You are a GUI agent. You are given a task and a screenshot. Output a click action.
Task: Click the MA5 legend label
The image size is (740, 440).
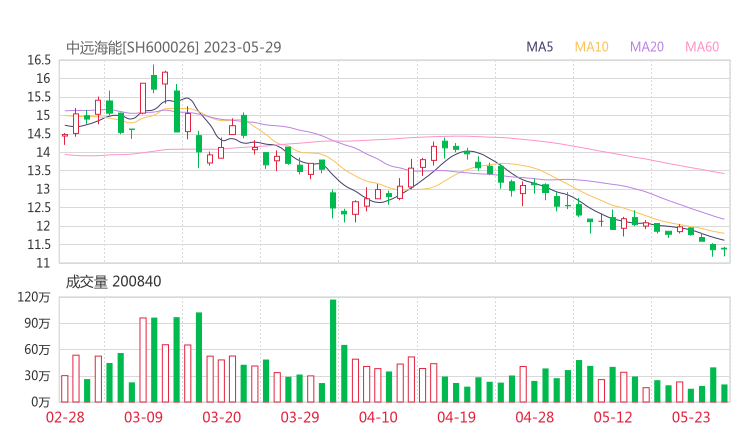tap(539, 47)
